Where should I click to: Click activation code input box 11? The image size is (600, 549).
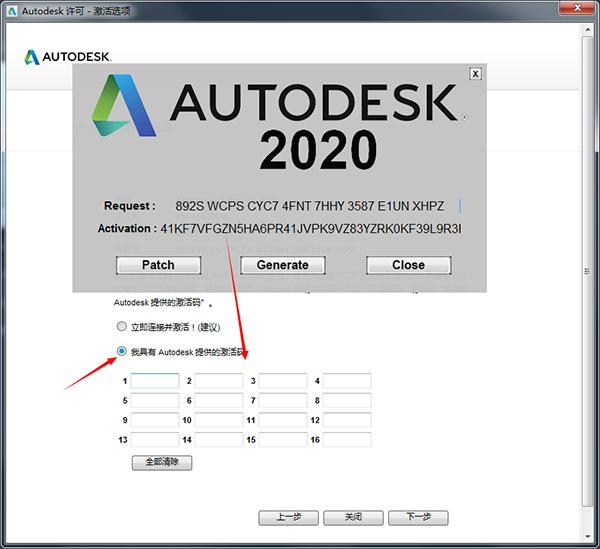tap(283, 420)
